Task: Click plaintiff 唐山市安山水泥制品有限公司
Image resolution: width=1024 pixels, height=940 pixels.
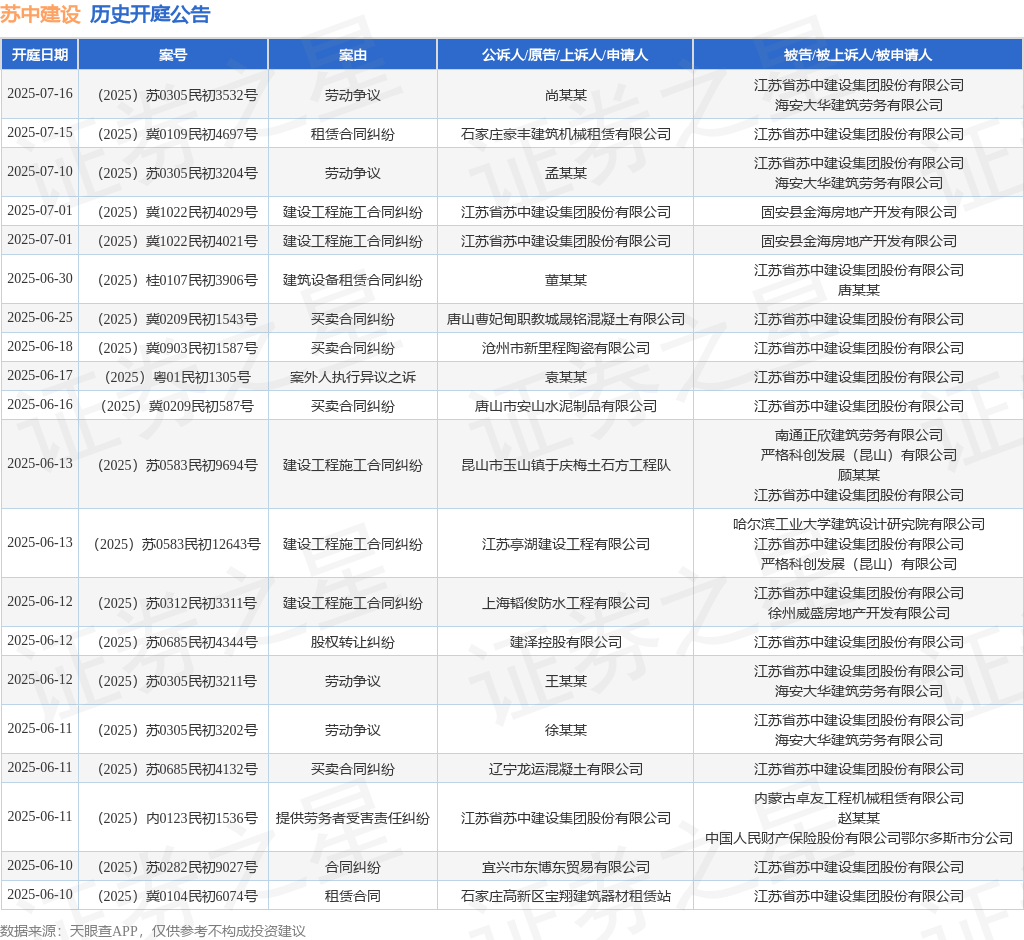Action: coord(566,406)
